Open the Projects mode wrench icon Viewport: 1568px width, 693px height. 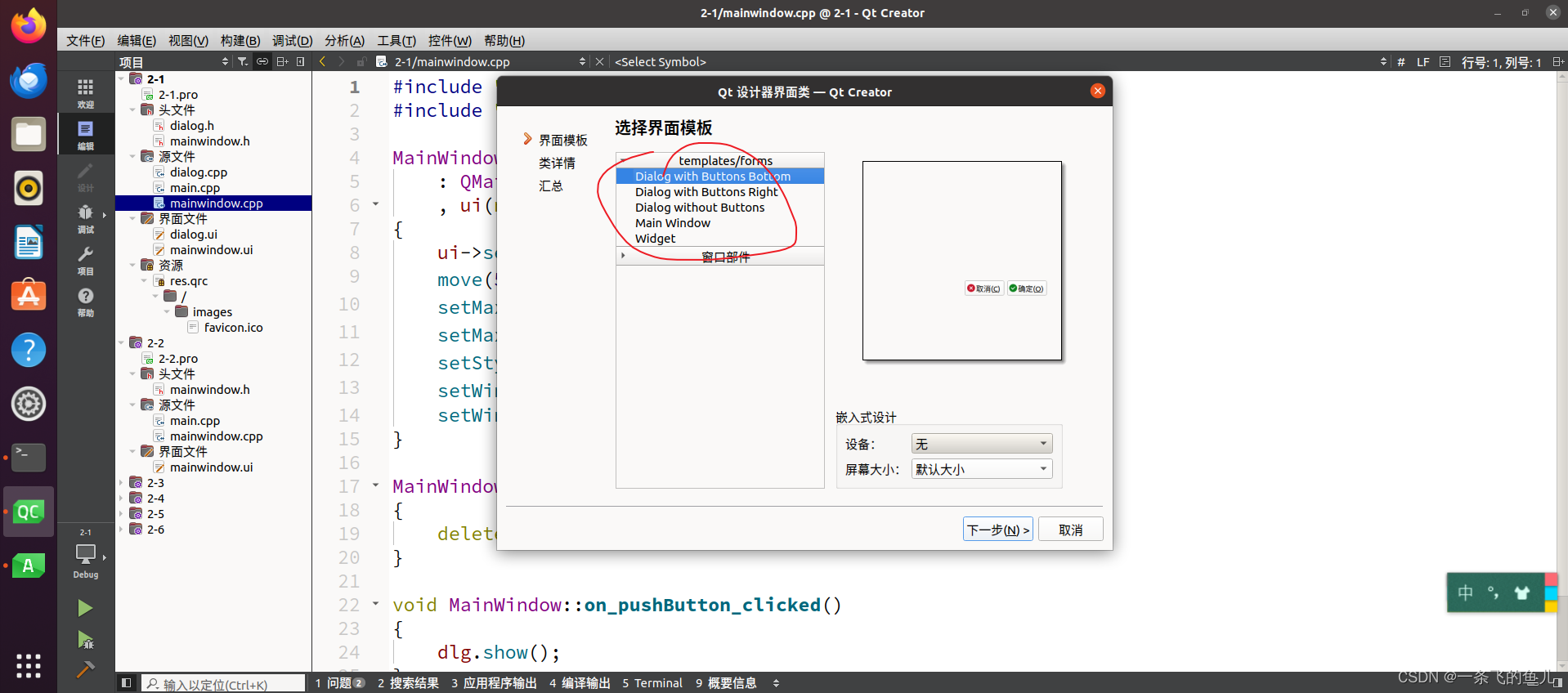(x=86, y=259)
